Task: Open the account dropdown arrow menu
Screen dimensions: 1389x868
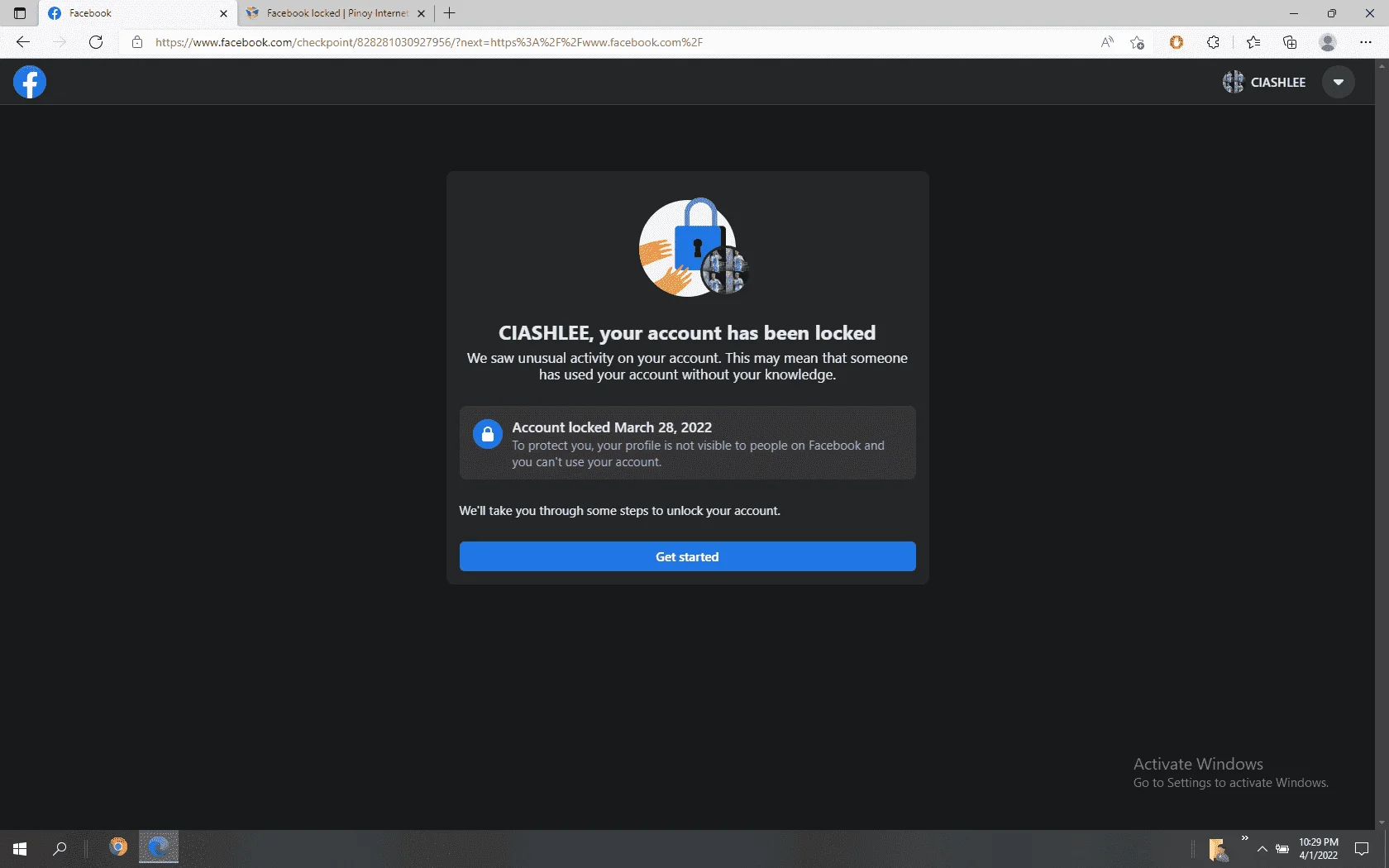Action: coord(1338,82)
